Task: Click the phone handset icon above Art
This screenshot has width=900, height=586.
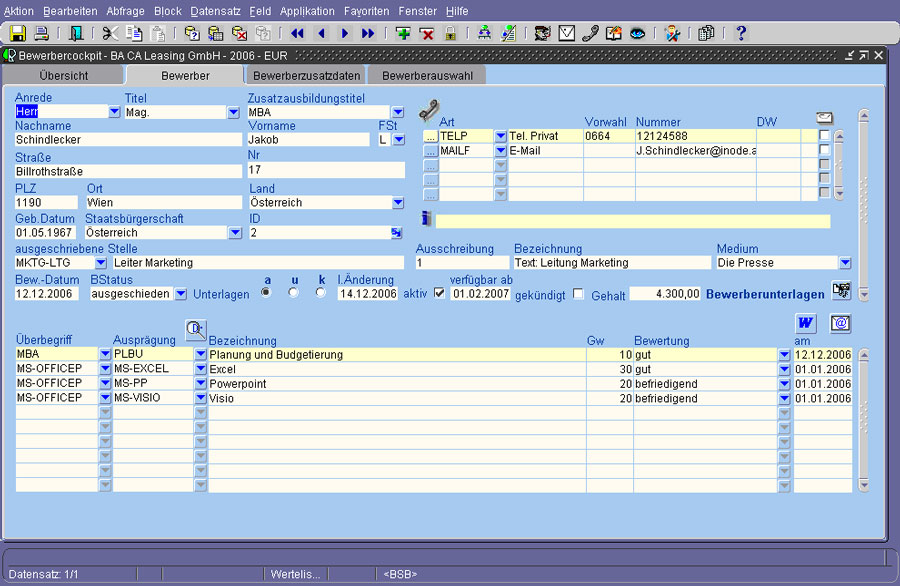Action: click(428, 110)
